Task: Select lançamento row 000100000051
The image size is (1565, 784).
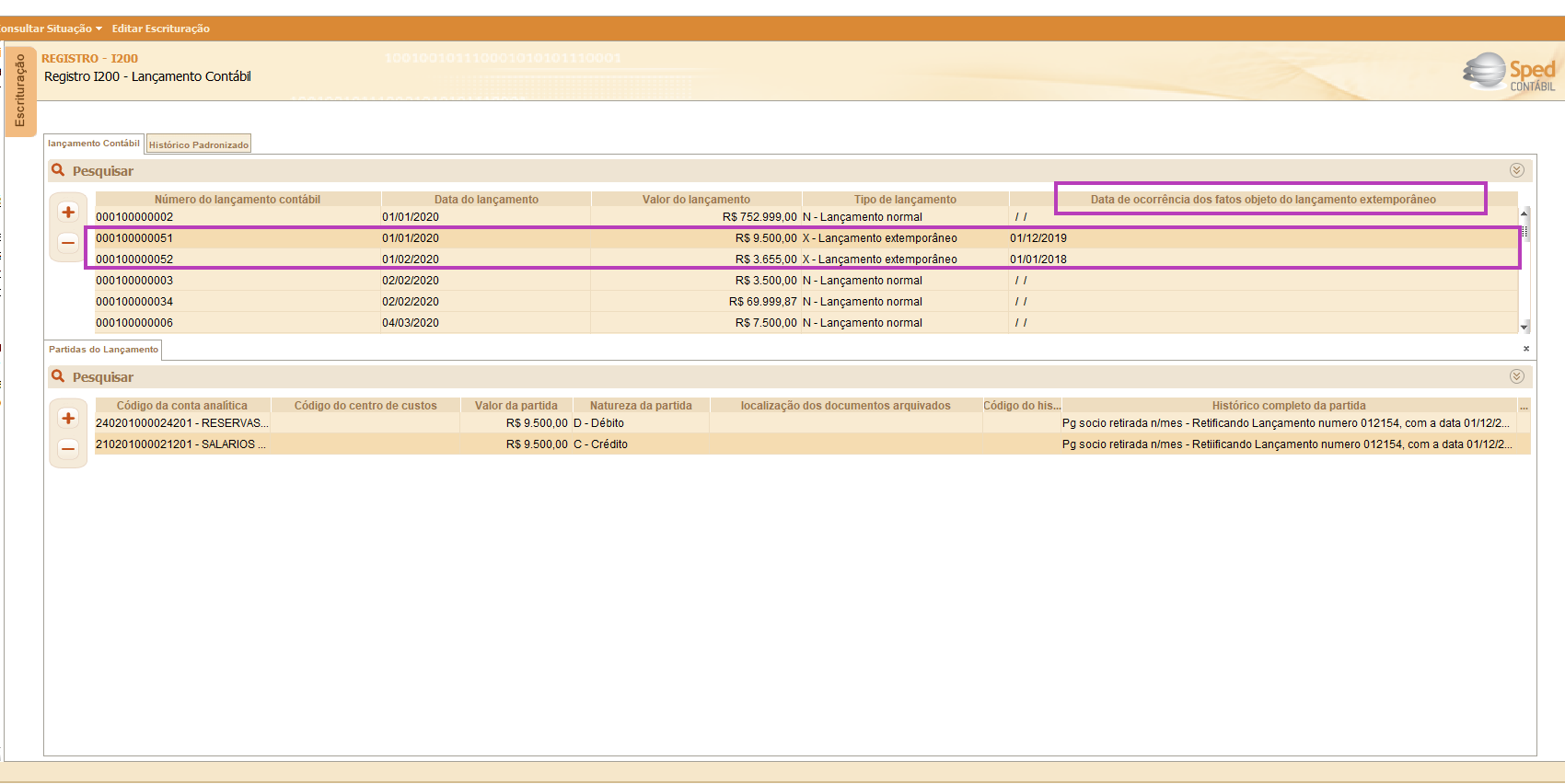Action: tap(806, 238)
